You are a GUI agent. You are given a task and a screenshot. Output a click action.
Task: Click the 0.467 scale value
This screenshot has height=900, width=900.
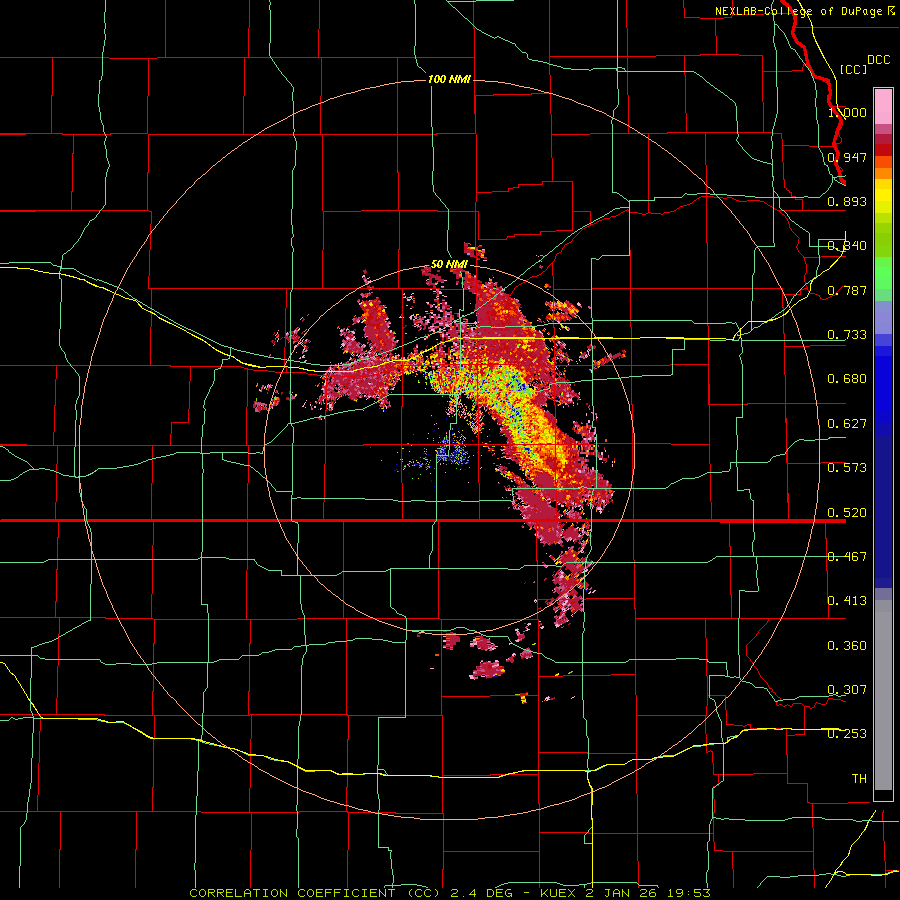click(x=847, y=557)
